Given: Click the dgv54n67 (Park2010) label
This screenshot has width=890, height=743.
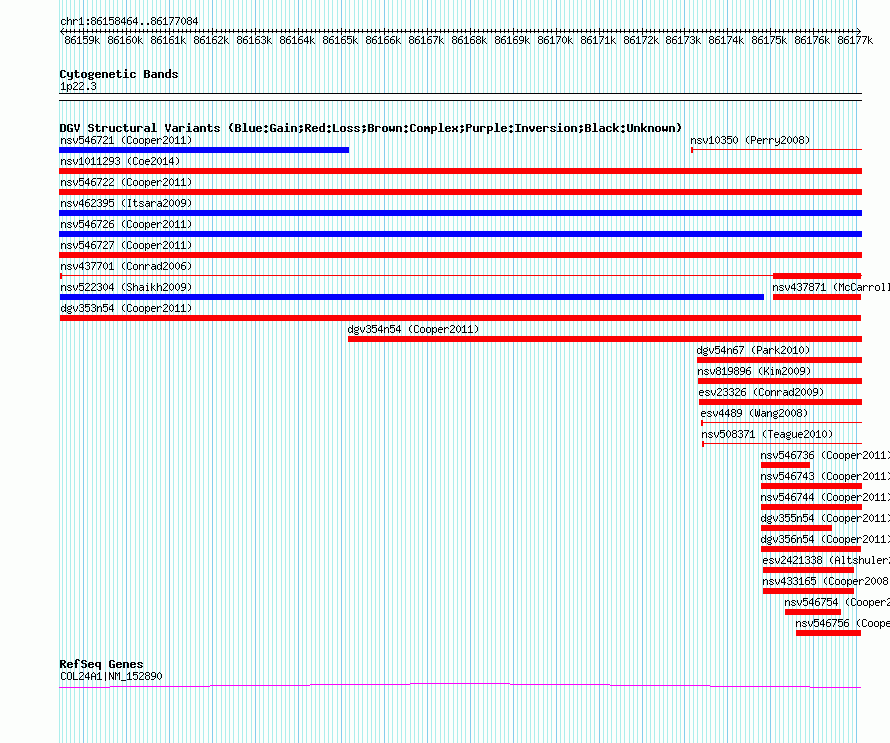Looking at the screenshot, I should 753,350.
